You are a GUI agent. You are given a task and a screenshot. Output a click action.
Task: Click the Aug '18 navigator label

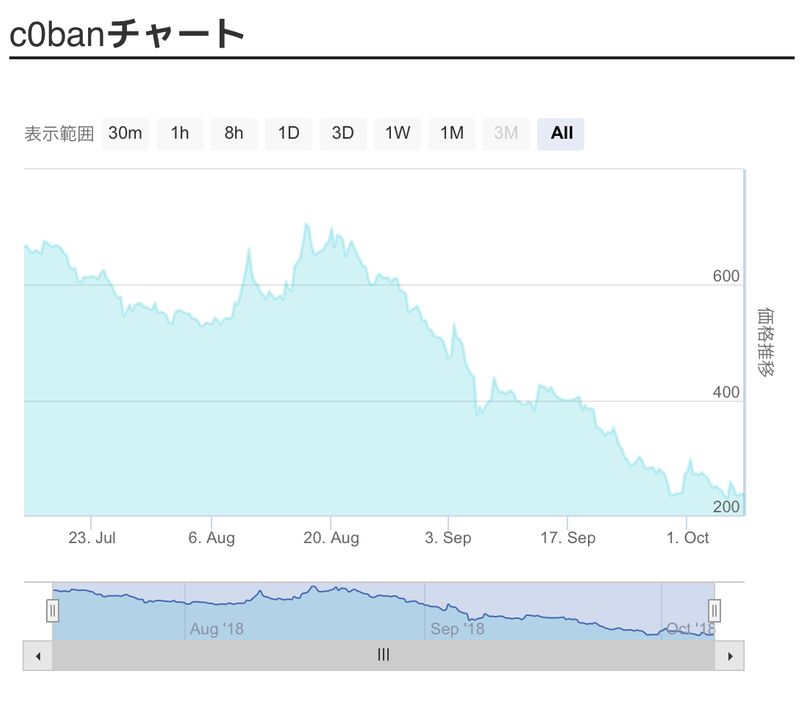pos(217,629)
